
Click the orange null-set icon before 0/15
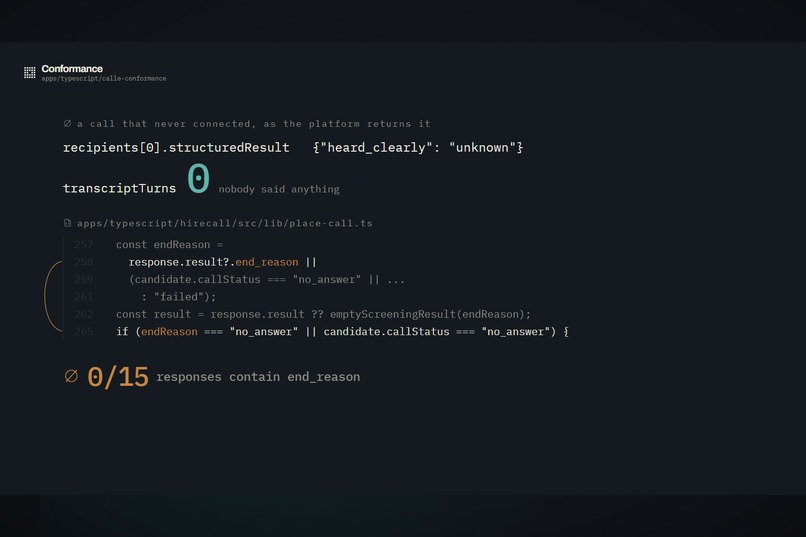(x=71, y=376)
